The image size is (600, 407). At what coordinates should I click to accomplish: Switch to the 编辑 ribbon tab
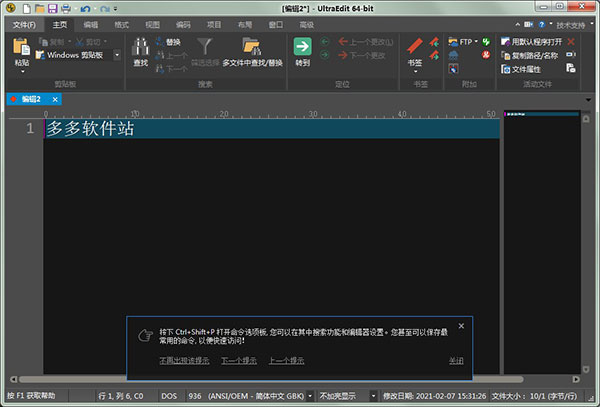coord(91,23)
